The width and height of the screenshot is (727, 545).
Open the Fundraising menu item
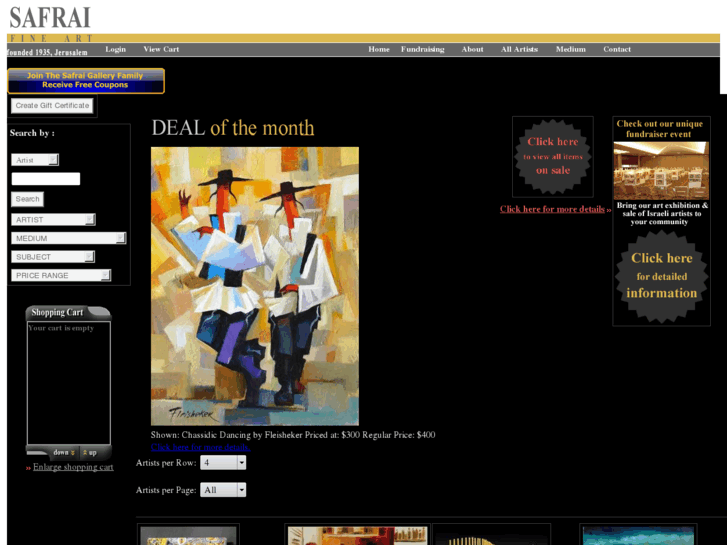422,49
